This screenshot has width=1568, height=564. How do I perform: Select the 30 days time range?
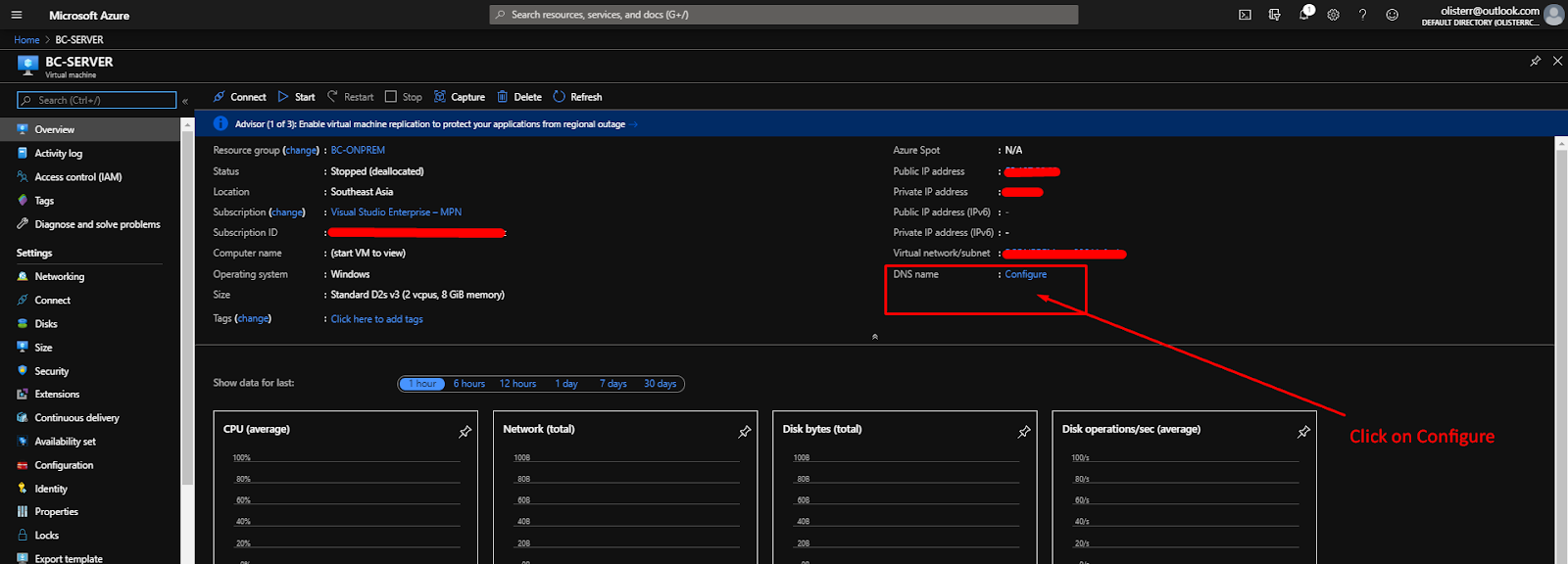click(660, 384)
